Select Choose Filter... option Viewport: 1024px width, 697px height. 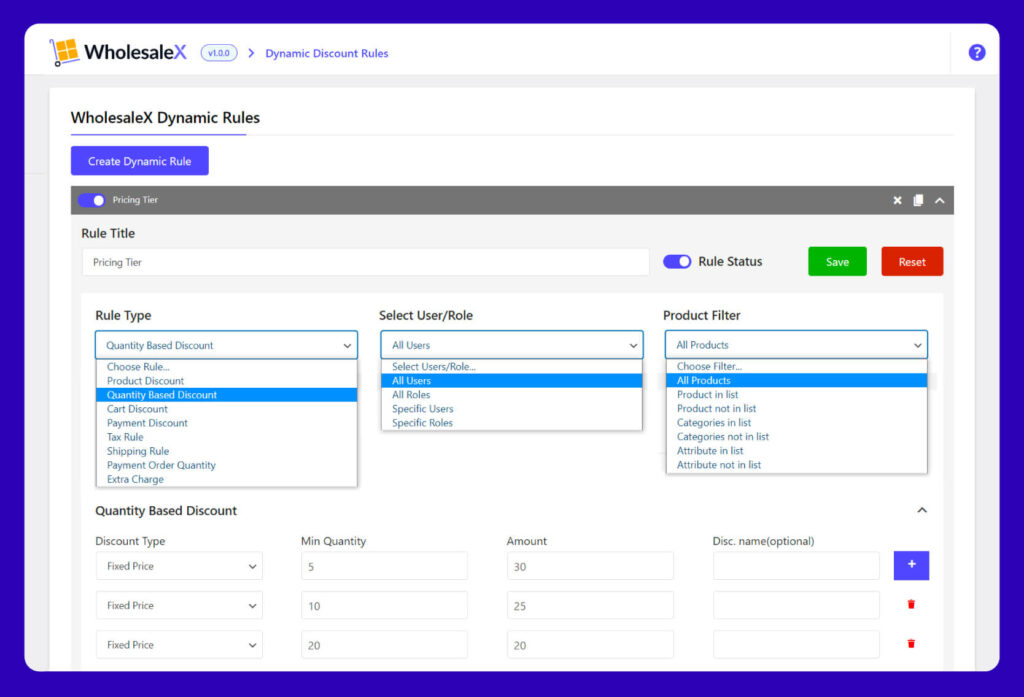tap(797, 366)
